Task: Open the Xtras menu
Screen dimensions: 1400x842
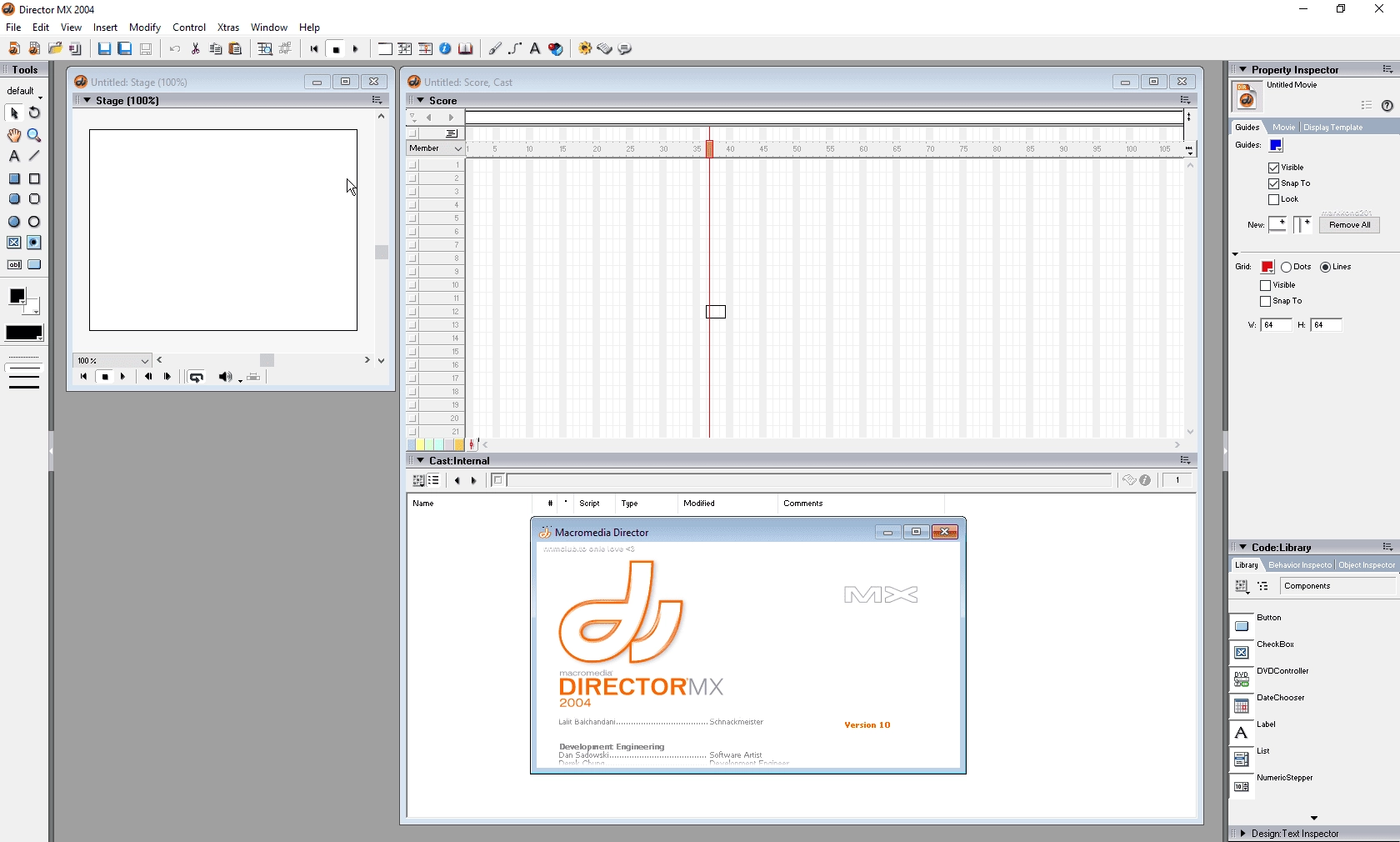Action: pos(227,28)
